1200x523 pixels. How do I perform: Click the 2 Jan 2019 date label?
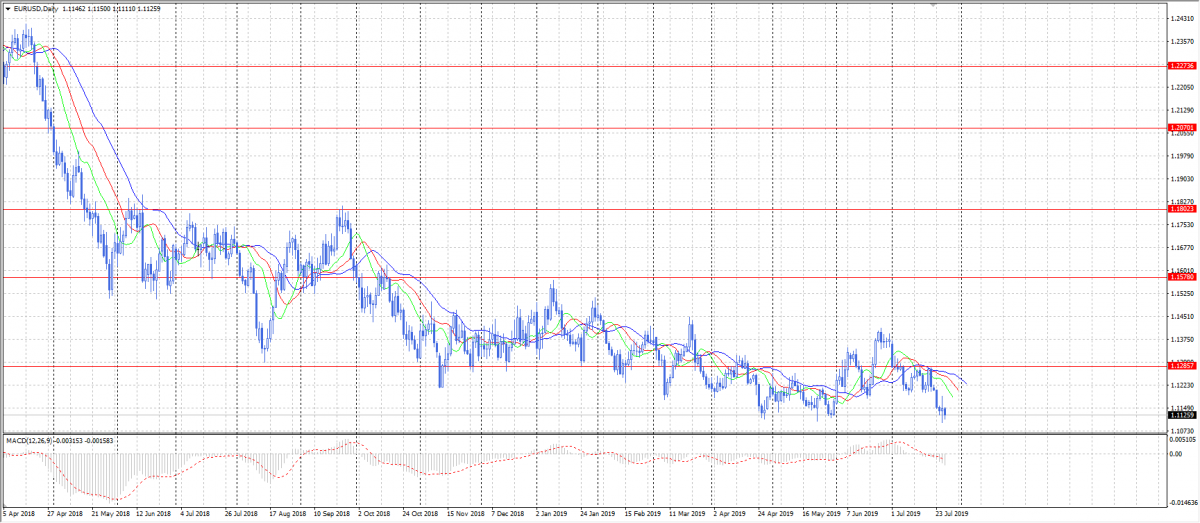[552, 514]
